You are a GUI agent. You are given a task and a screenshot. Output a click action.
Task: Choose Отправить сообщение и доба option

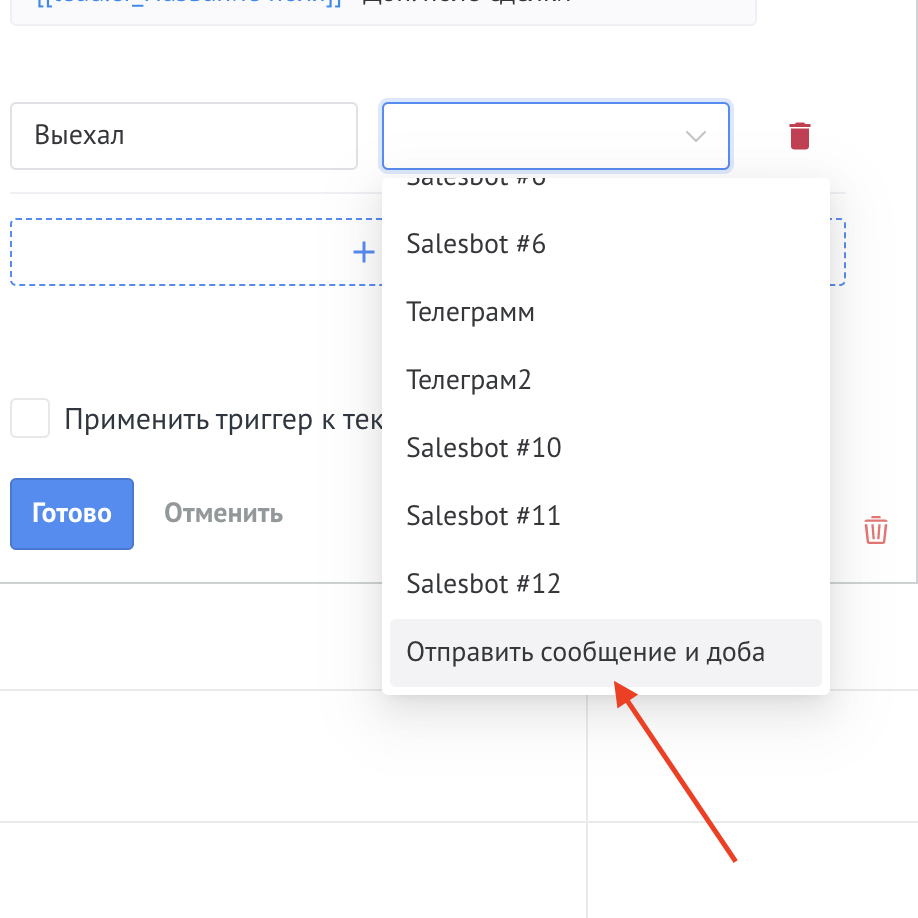click(x=605, y=652)
